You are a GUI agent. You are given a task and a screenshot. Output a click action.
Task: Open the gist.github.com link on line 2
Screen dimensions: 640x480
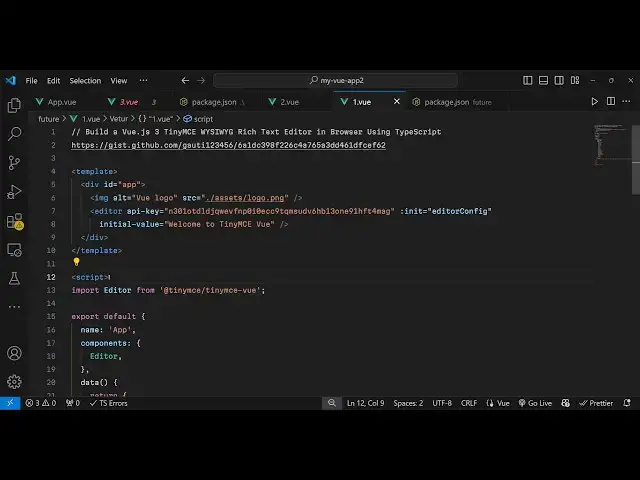coord(228,145)
